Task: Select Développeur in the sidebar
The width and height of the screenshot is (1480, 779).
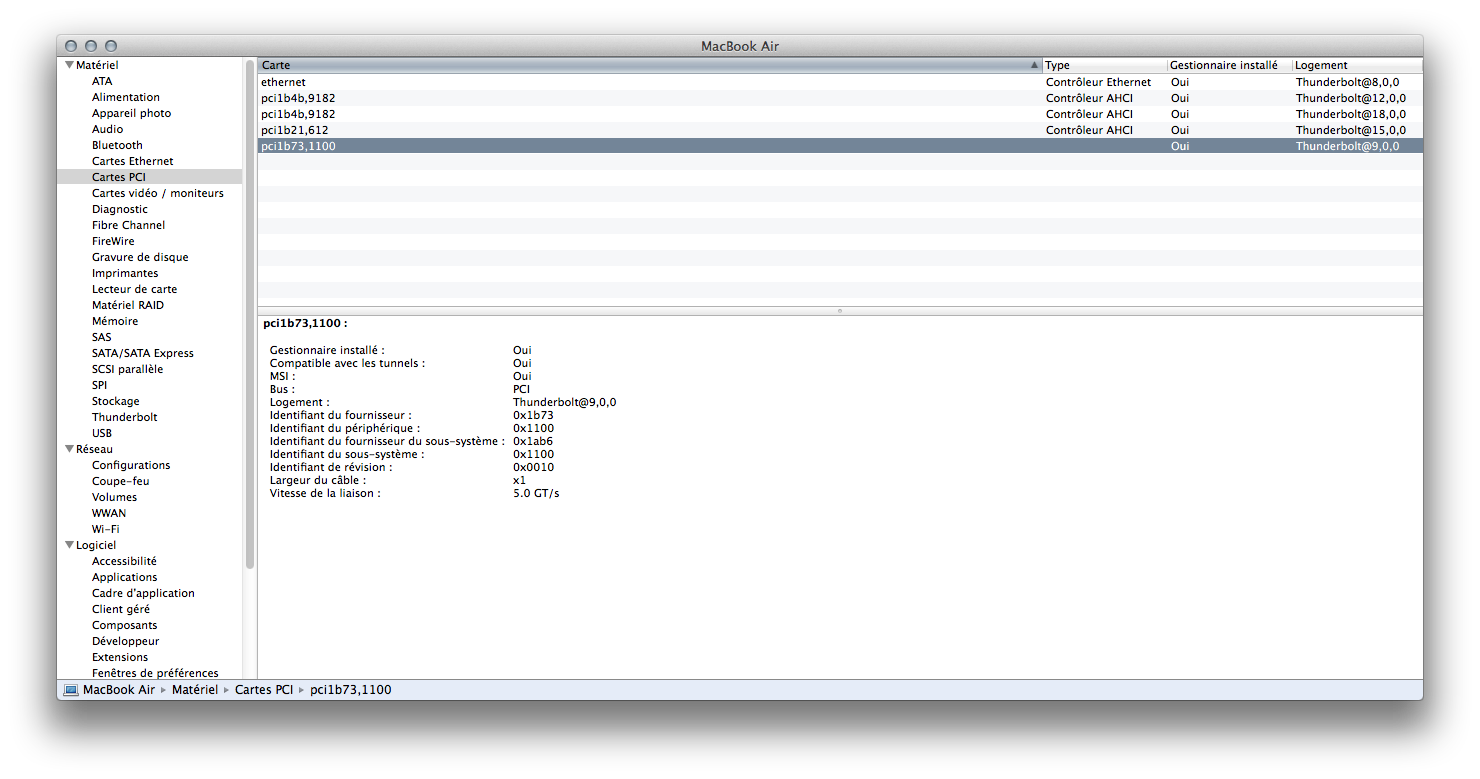Action: [125, 641]
